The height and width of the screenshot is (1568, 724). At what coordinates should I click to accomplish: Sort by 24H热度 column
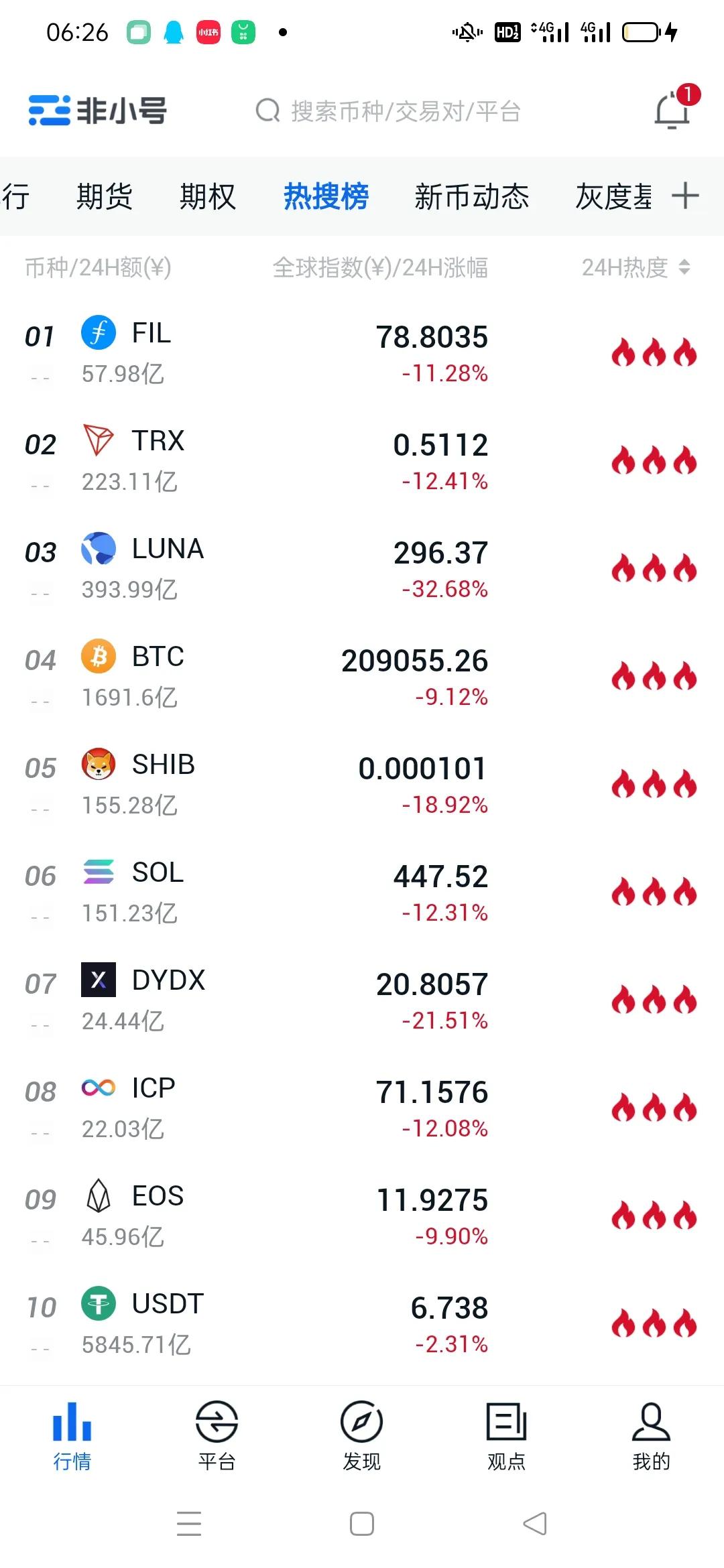click(x=636, y=267)
